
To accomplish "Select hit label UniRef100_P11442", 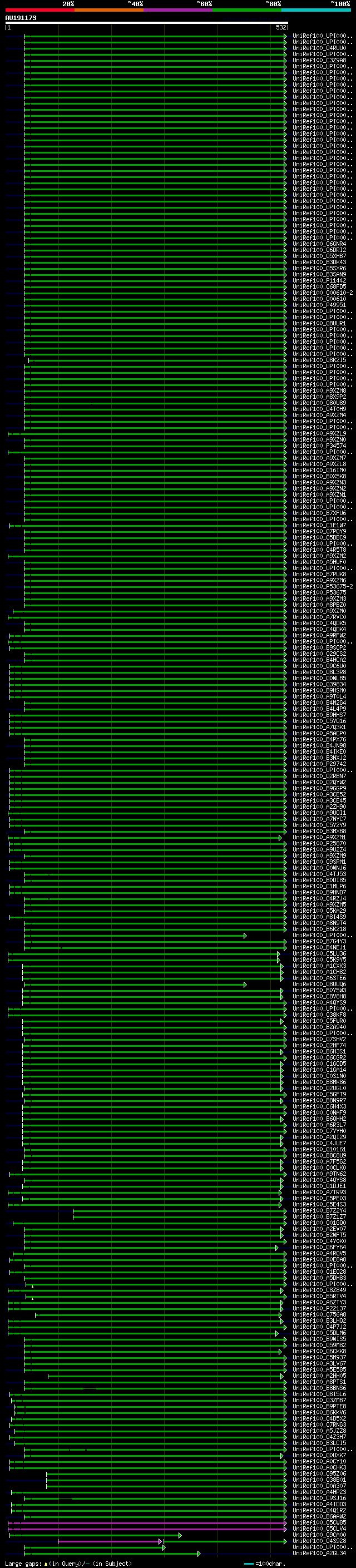I will pos(319,280).
